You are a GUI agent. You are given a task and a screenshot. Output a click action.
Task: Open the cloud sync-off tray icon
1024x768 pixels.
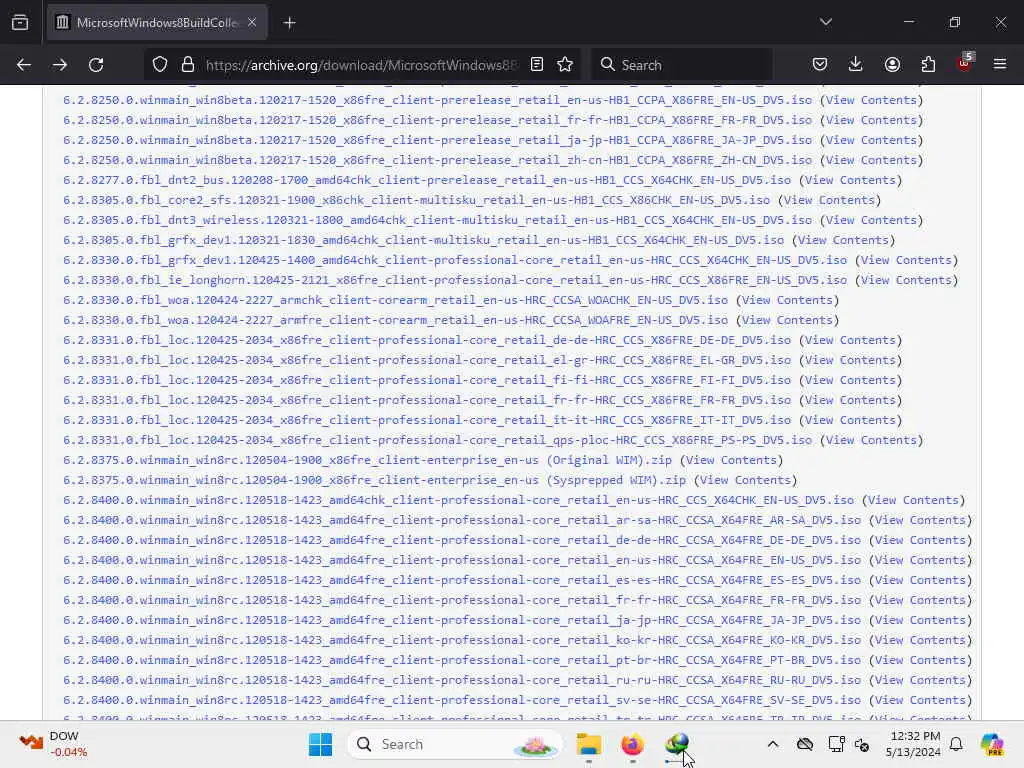[x=805, y=744]
